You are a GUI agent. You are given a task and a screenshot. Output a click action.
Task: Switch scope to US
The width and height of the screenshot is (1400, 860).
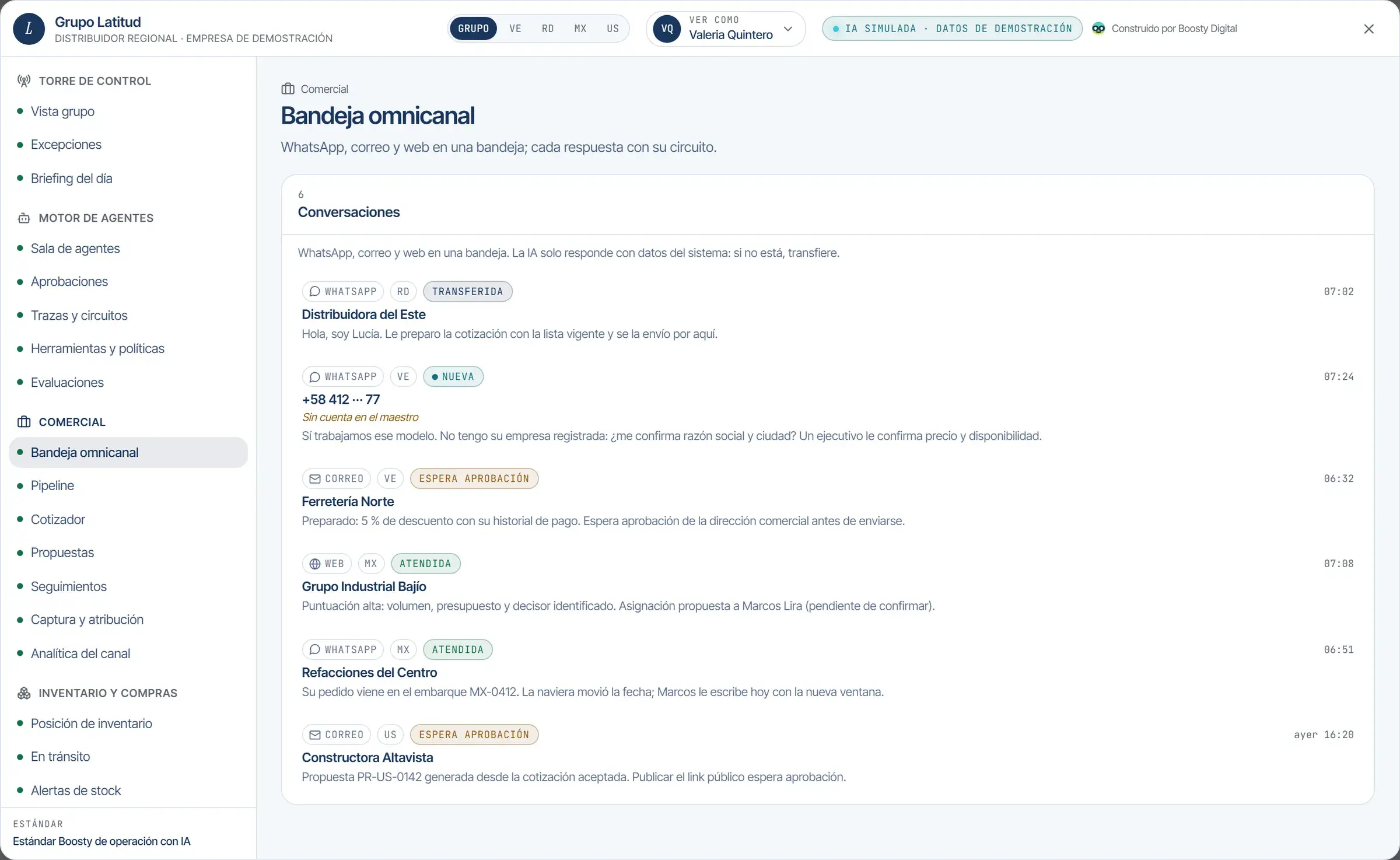[x=612, y=29]
